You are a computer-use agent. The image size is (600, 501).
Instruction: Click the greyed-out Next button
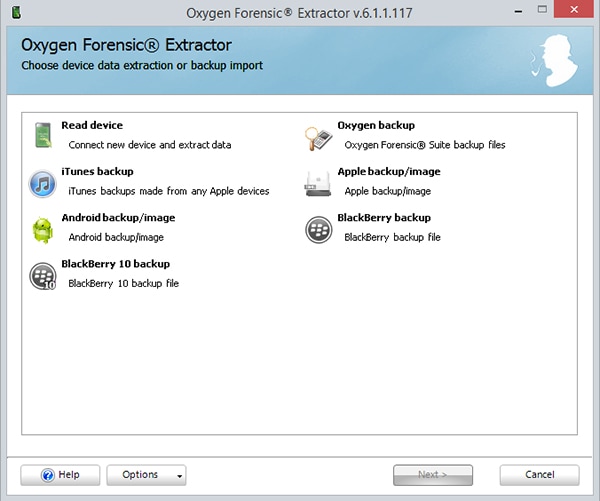point(432,474)
